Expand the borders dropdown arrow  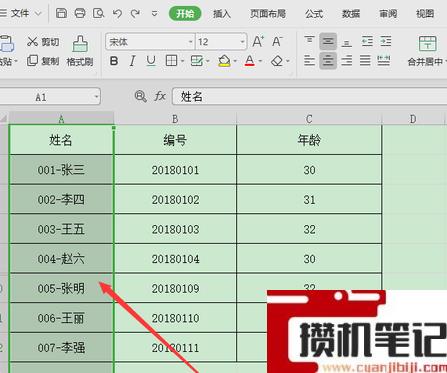[182, 61]
